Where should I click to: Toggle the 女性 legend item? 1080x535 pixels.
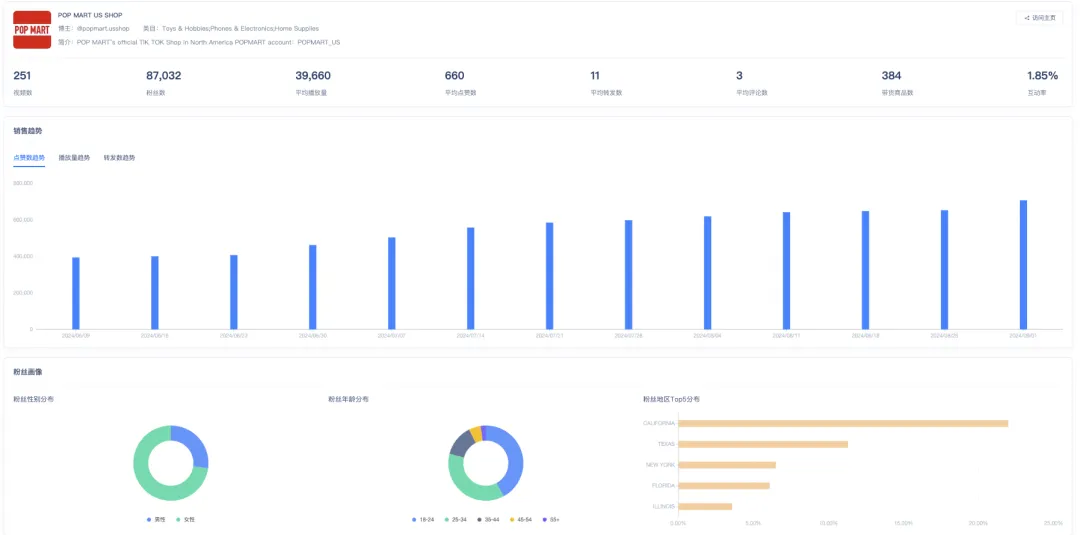[x=186, y=519]
